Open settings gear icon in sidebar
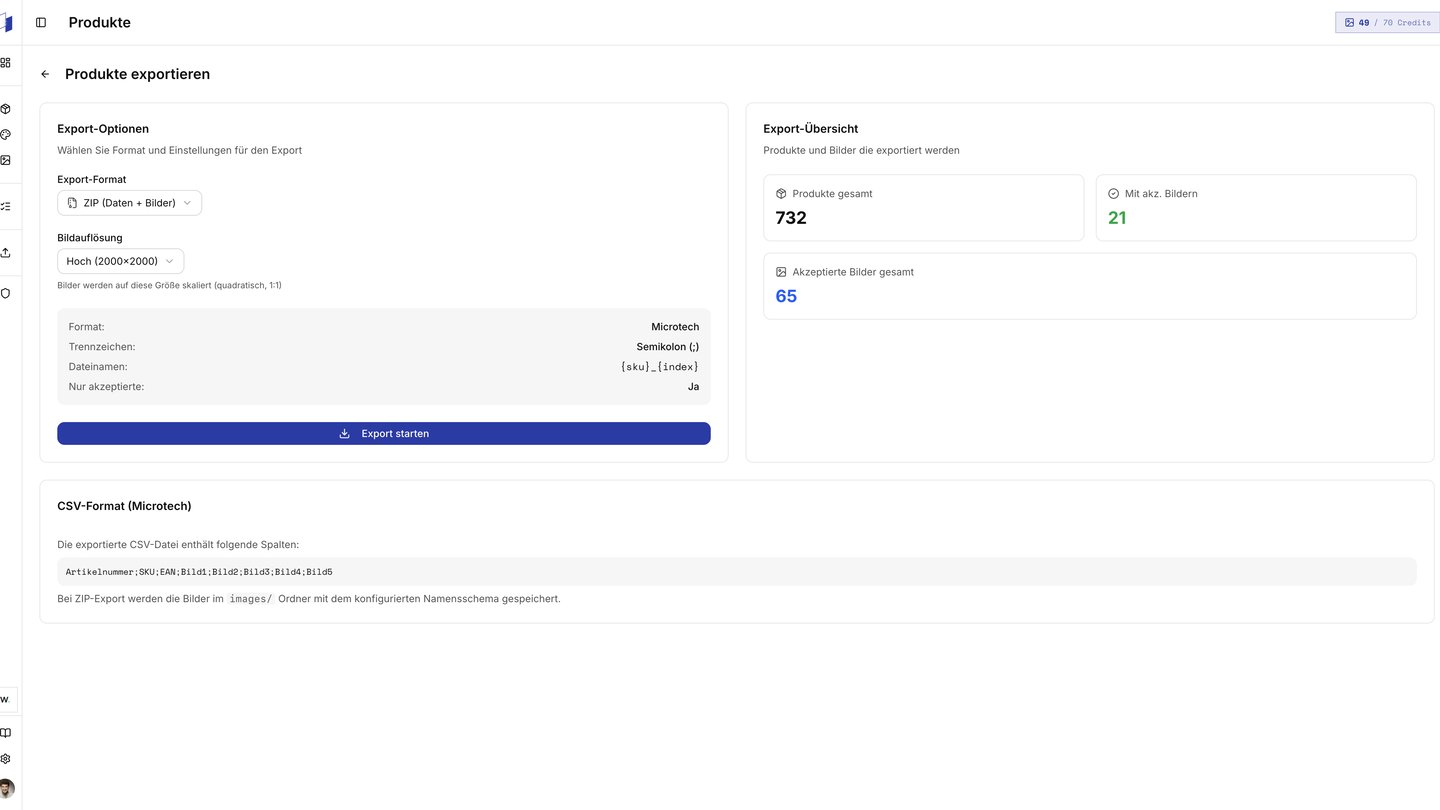This screenshot has width=1440, height=810. [x=5, y=759]
